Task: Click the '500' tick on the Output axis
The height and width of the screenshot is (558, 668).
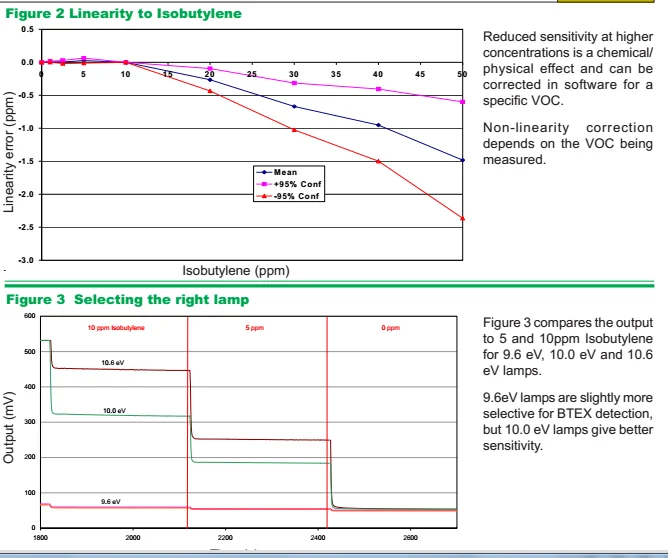Action: coord(30,351)
